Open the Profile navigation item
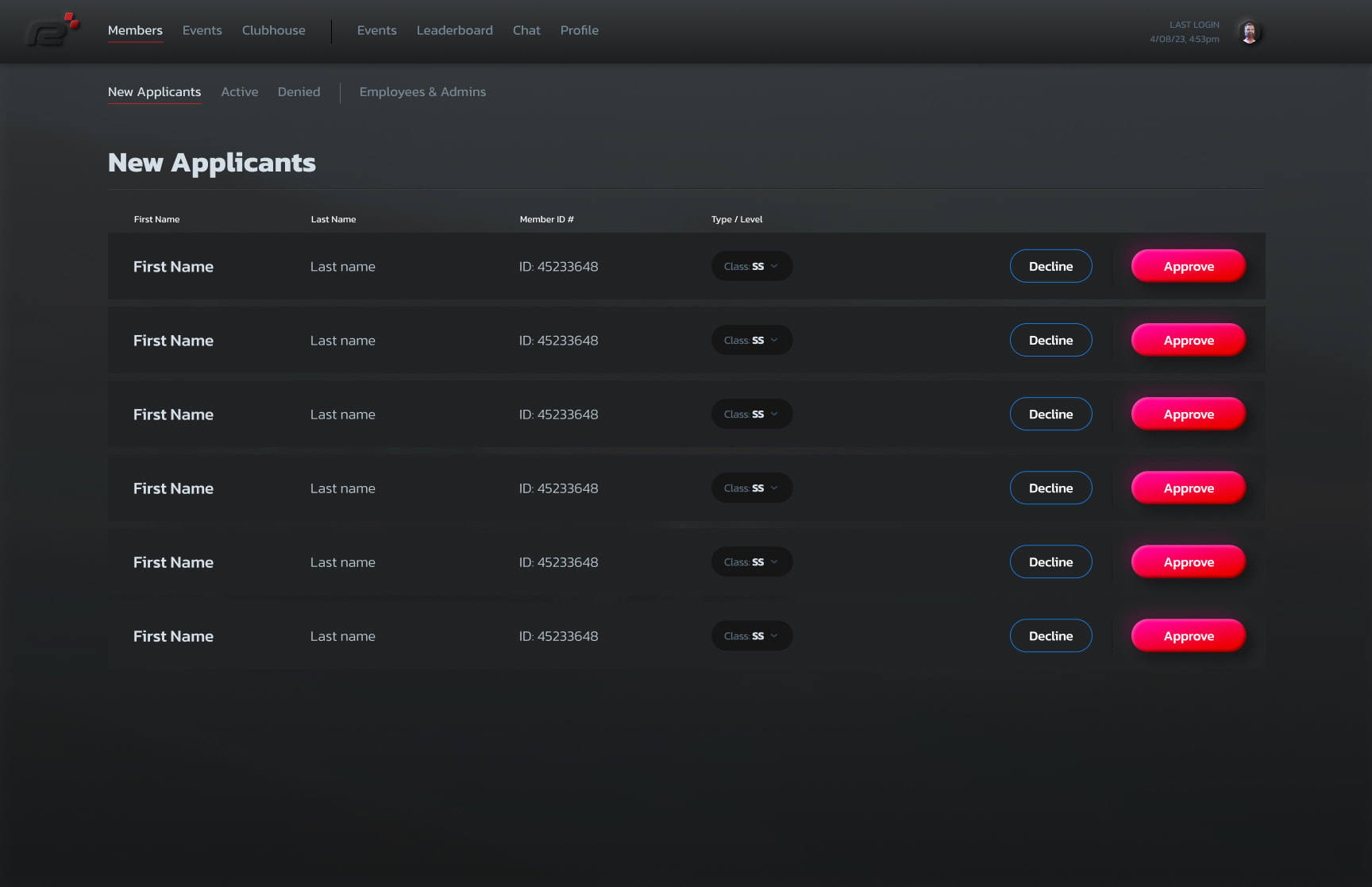 tap(580, 30)
